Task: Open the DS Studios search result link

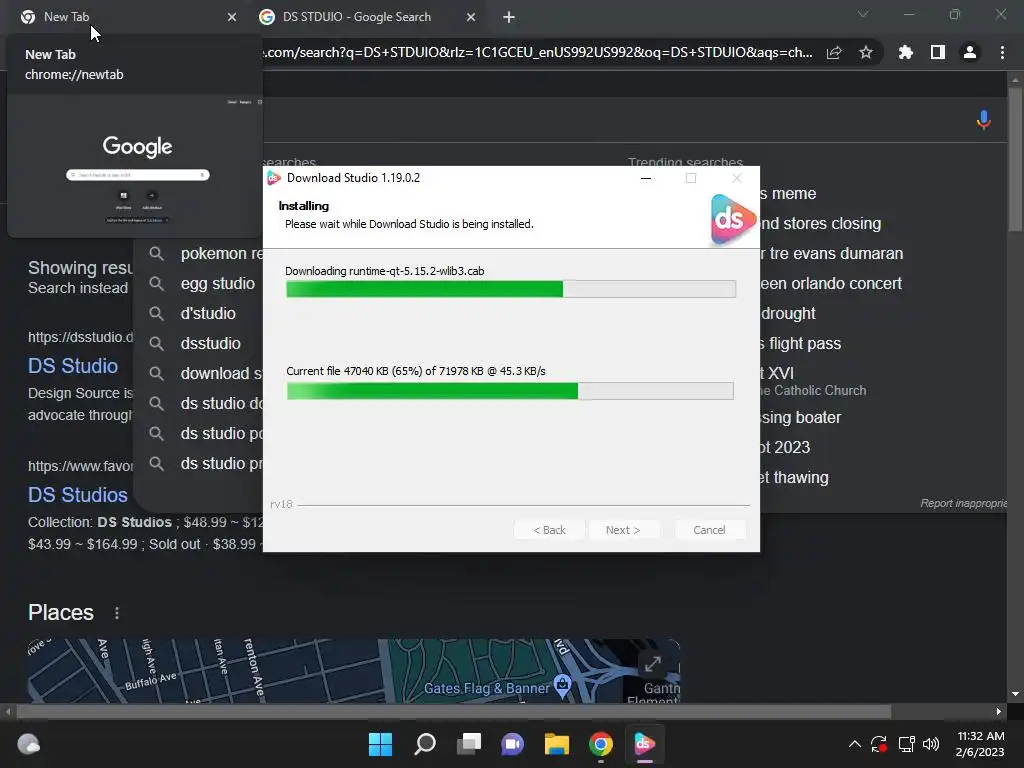Action: pos(77,495)
